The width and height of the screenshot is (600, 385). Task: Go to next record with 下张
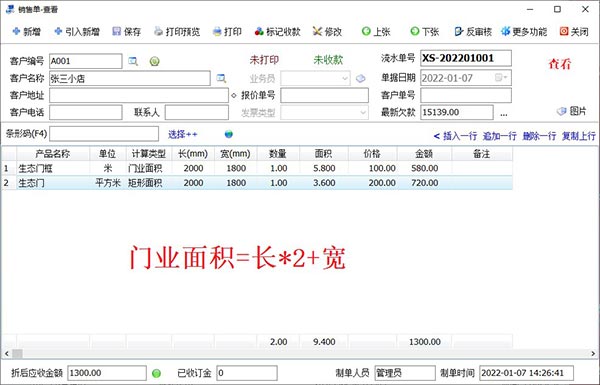(x=424, y=32)
